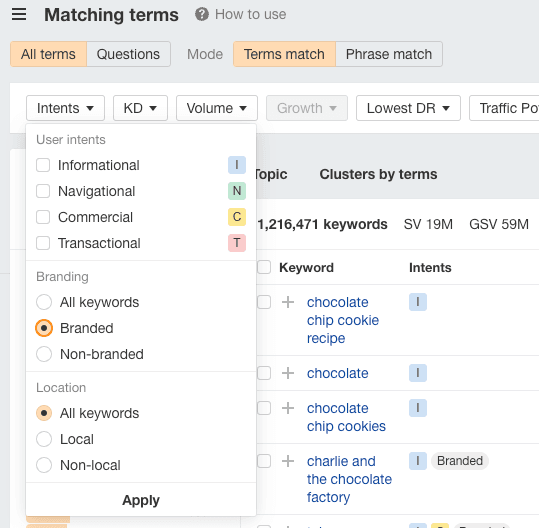Image resolution: width=539 pixels, height=528 pixels.
Task: Check the Navigational intent checkbox
Action: click(x=43, y=191)
